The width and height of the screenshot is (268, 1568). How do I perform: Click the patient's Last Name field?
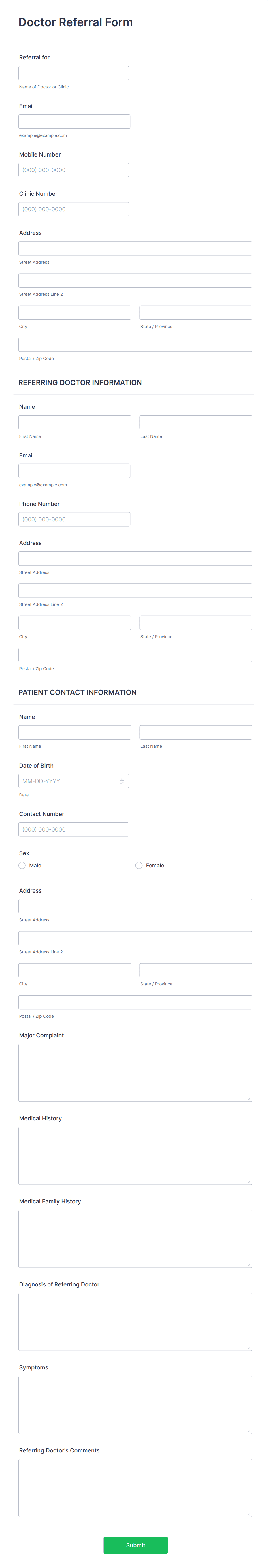tap(195, 732)
